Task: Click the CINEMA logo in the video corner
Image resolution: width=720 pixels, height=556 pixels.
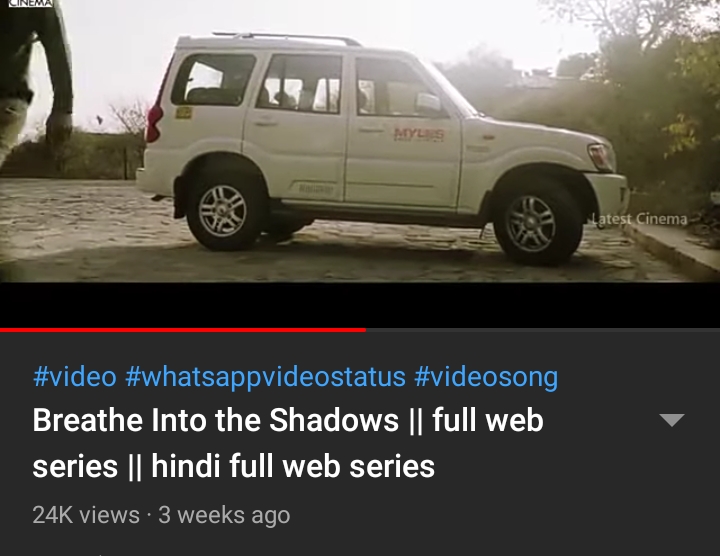Action: coord(30,3)
